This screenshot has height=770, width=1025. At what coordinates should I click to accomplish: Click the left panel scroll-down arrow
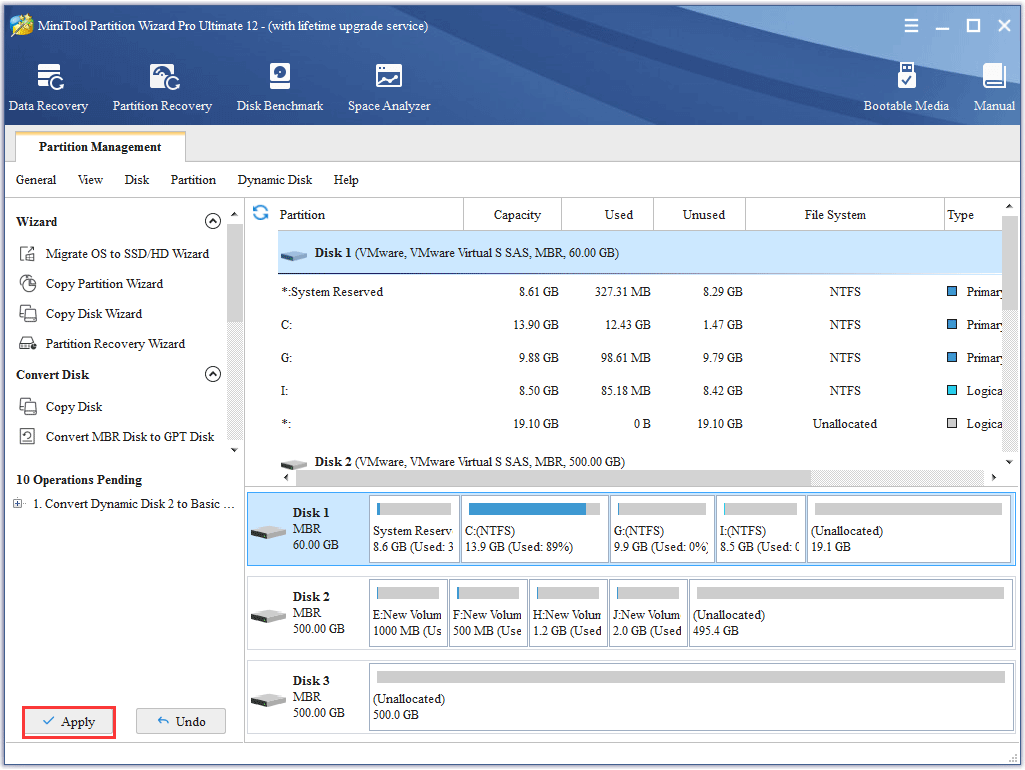234,450
